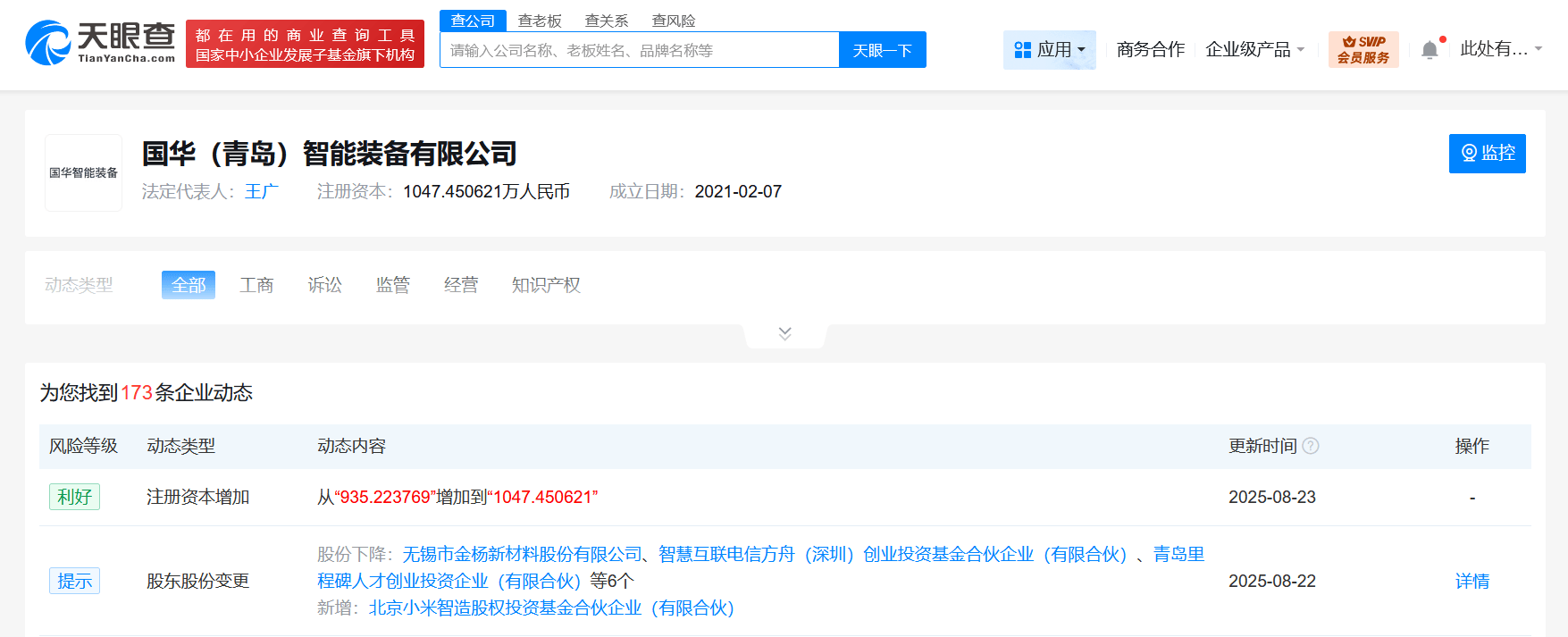Click the red promotional banner

coord(305,44)
